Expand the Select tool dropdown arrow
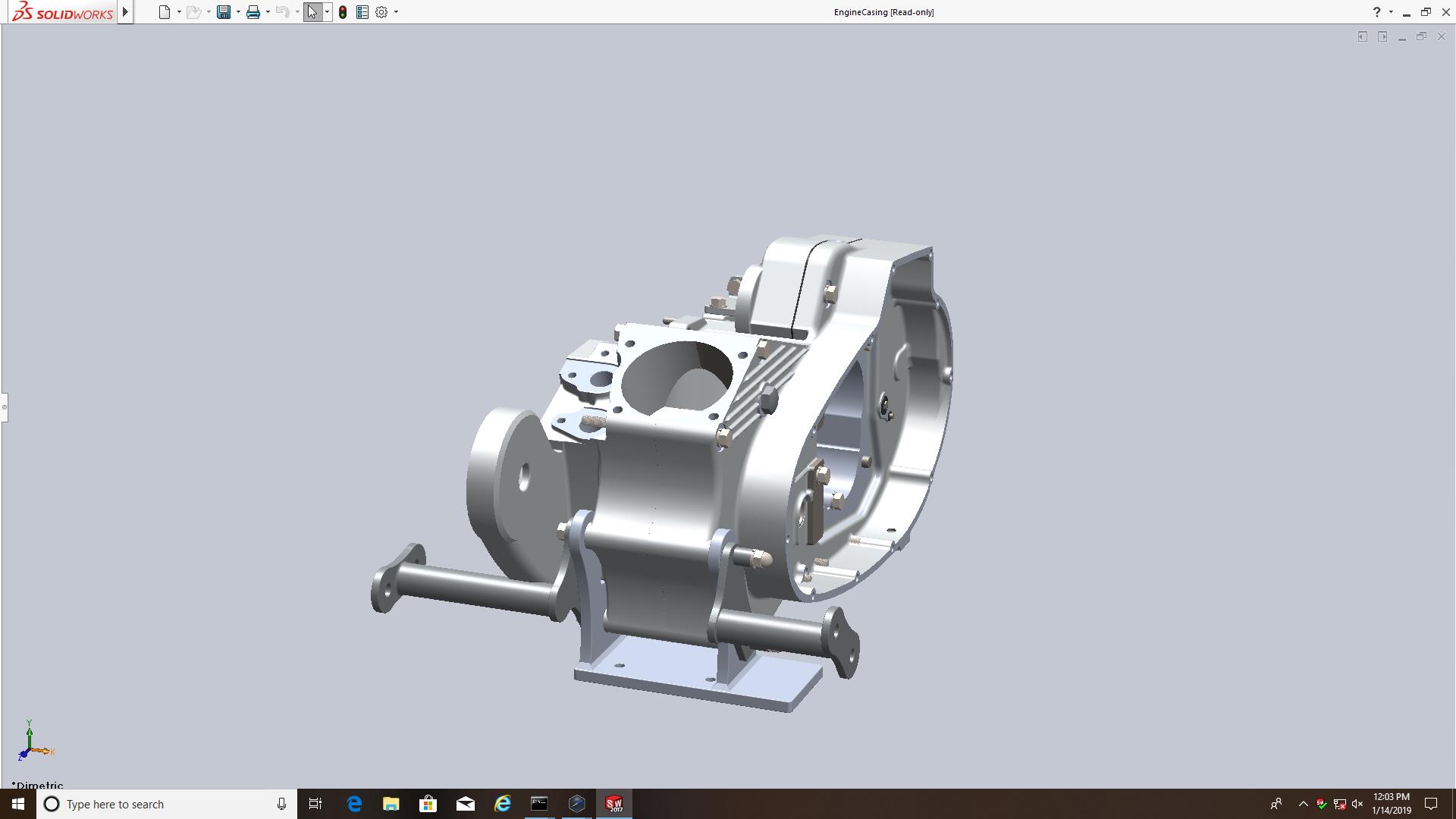This screenshot has width=1456, height=819. [327, 12]
